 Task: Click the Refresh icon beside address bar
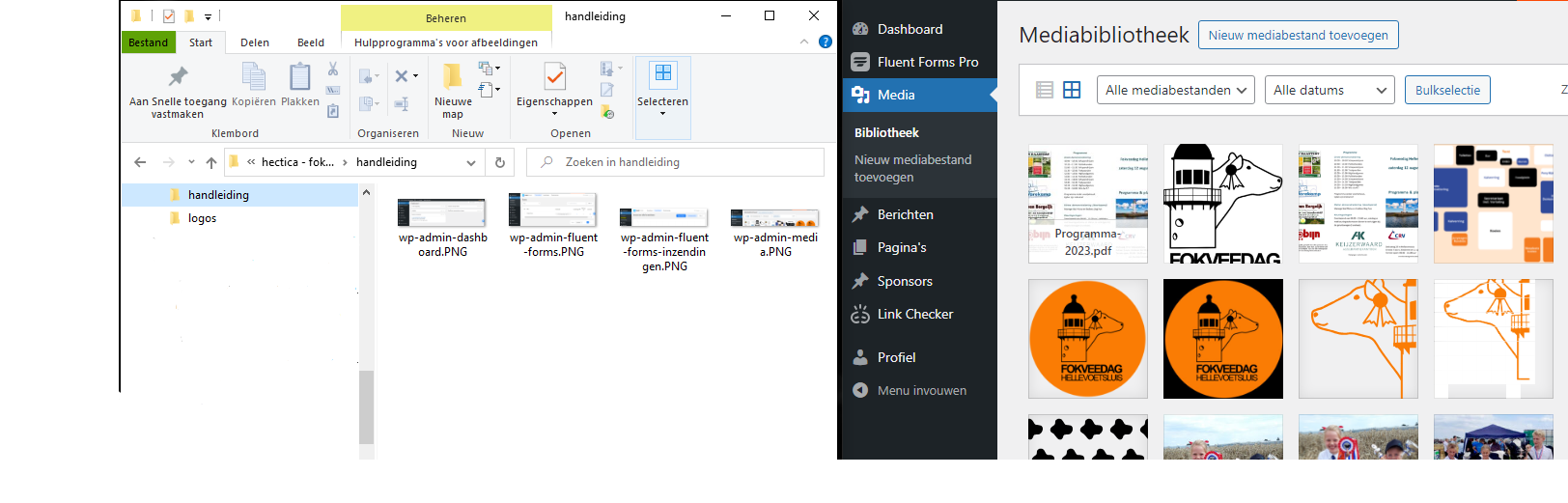tap(500, 162)
